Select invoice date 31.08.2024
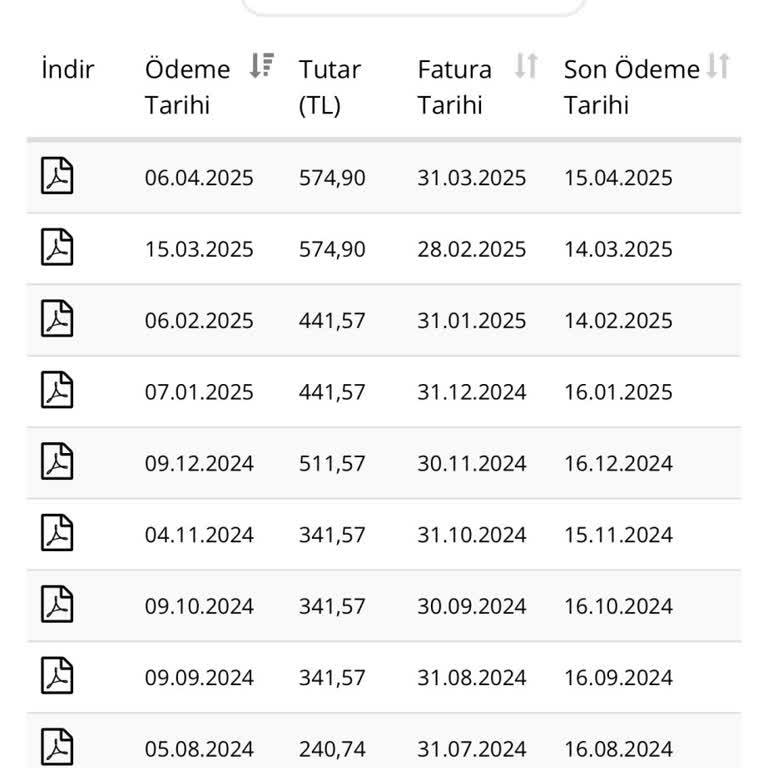This screenshot has width=768, height=768. coord(472,678)
